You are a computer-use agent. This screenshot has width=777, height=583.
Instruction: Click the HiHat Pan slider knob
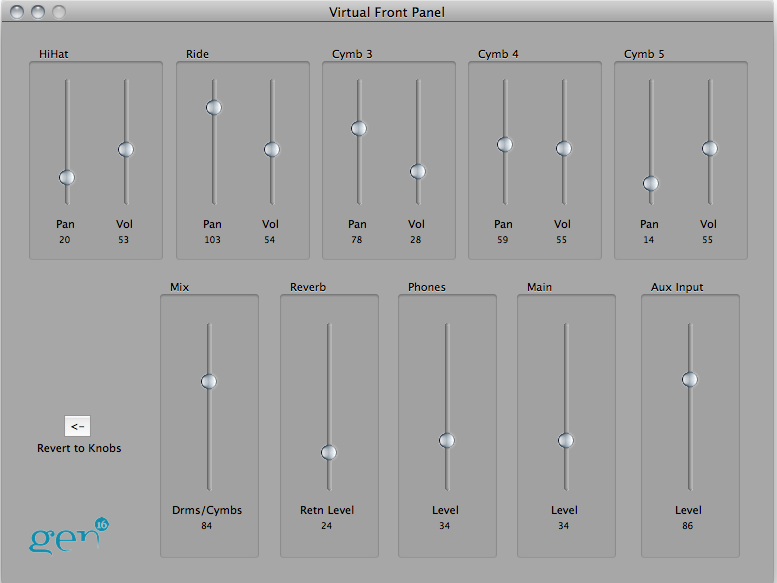click(x=67, y=178)
